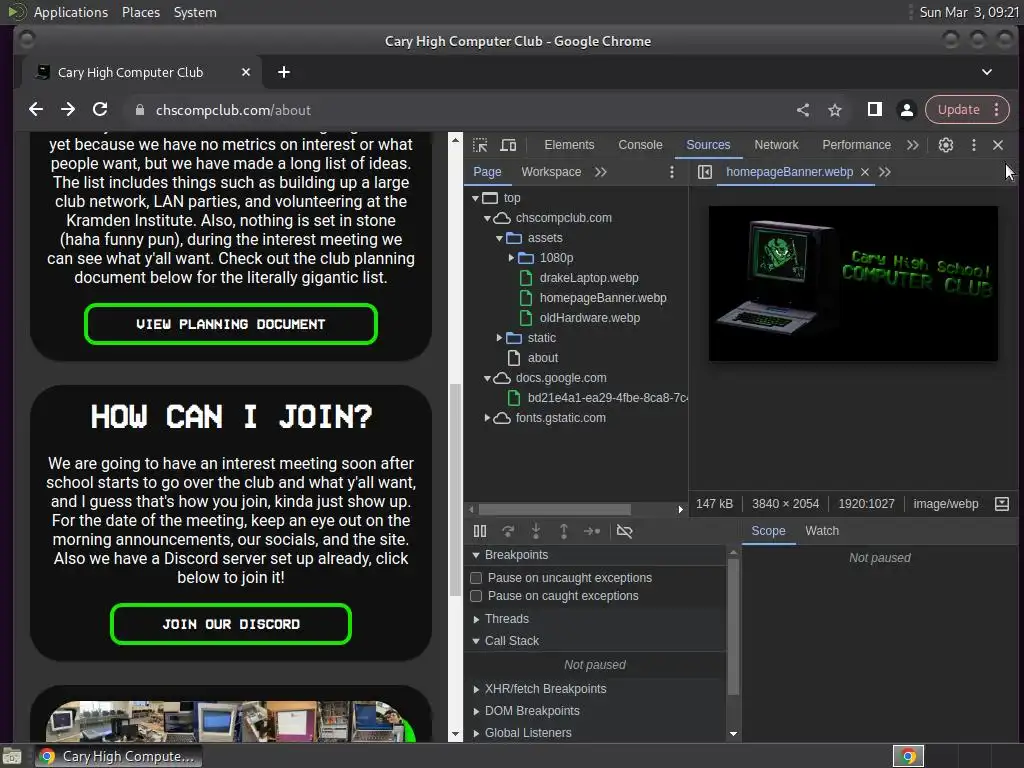The width and height of the screenshot is (1024, 768).
Task: Close the Cary High Computer Club tab
Action: (x=246, y=72)
